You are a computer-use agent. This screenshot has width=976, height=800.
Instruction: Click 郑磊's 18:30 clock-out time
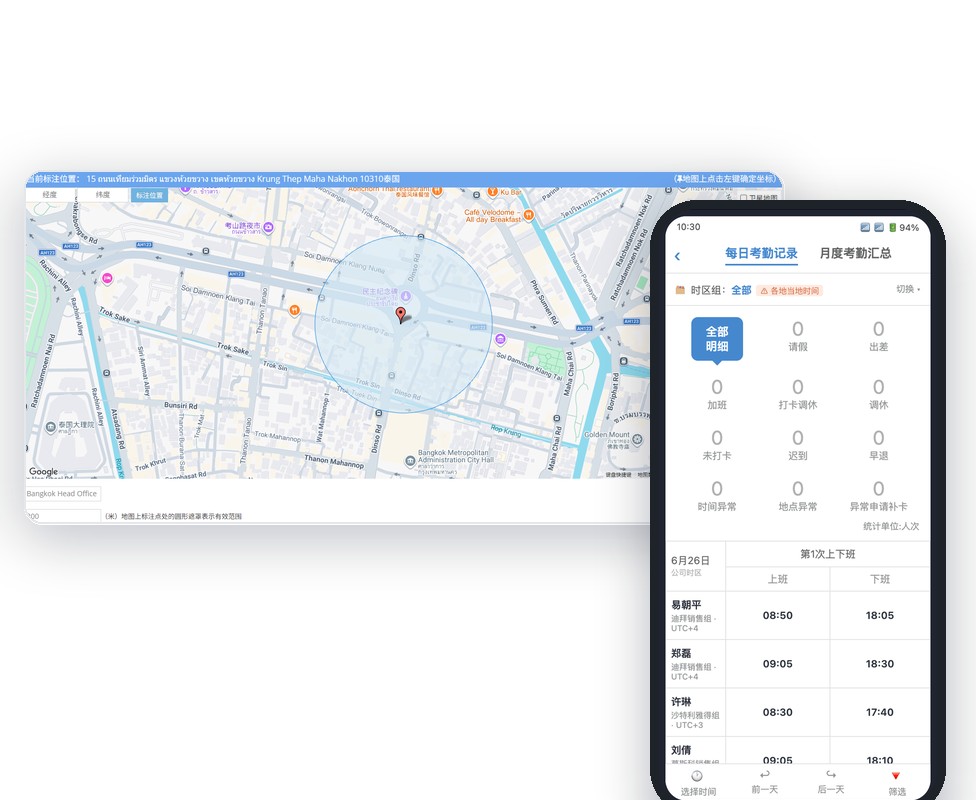click(880, 664)
